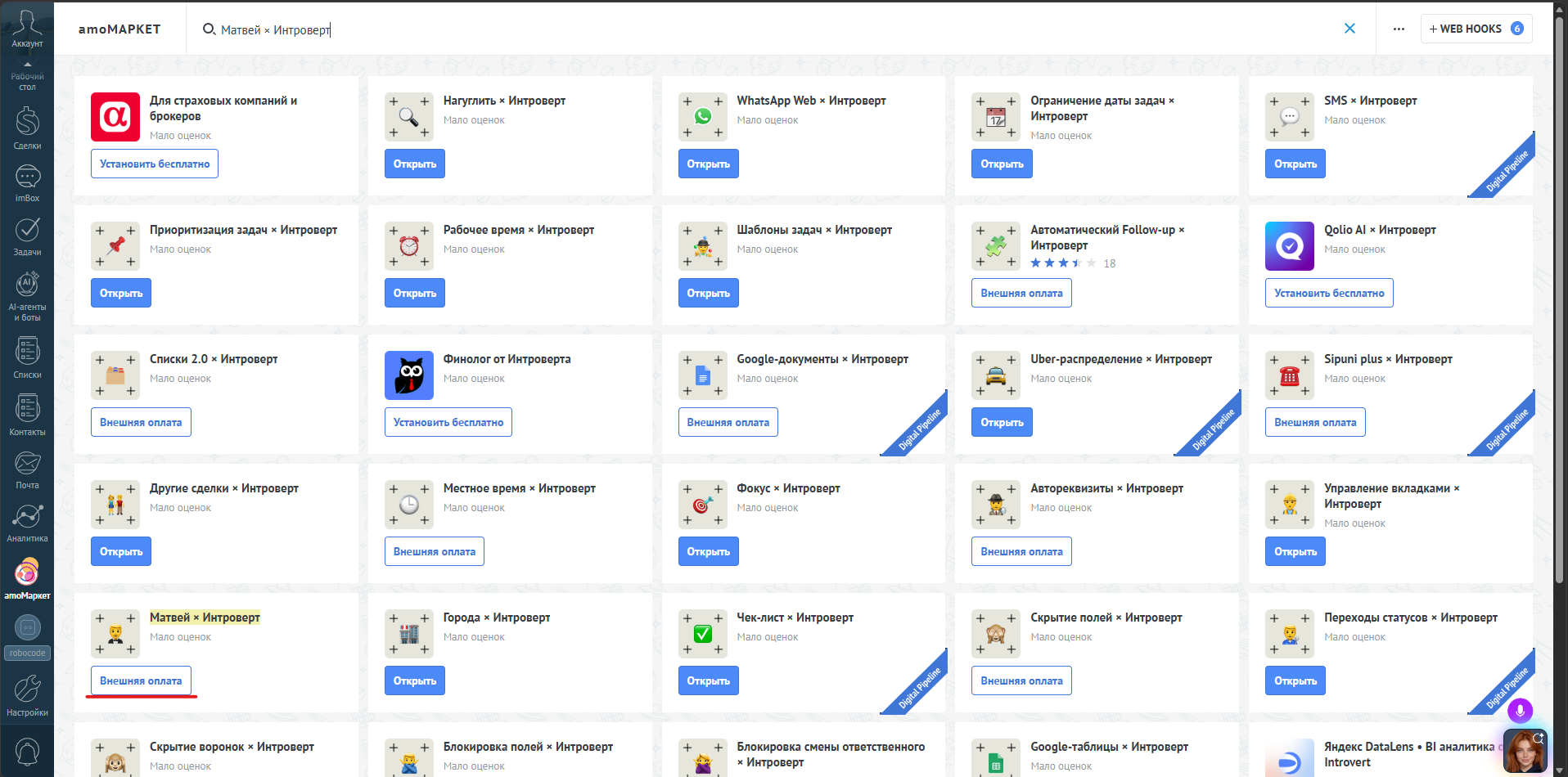Click the marketplace search input field
This screenshot has height=777, width=1568.
coord(769,29)
